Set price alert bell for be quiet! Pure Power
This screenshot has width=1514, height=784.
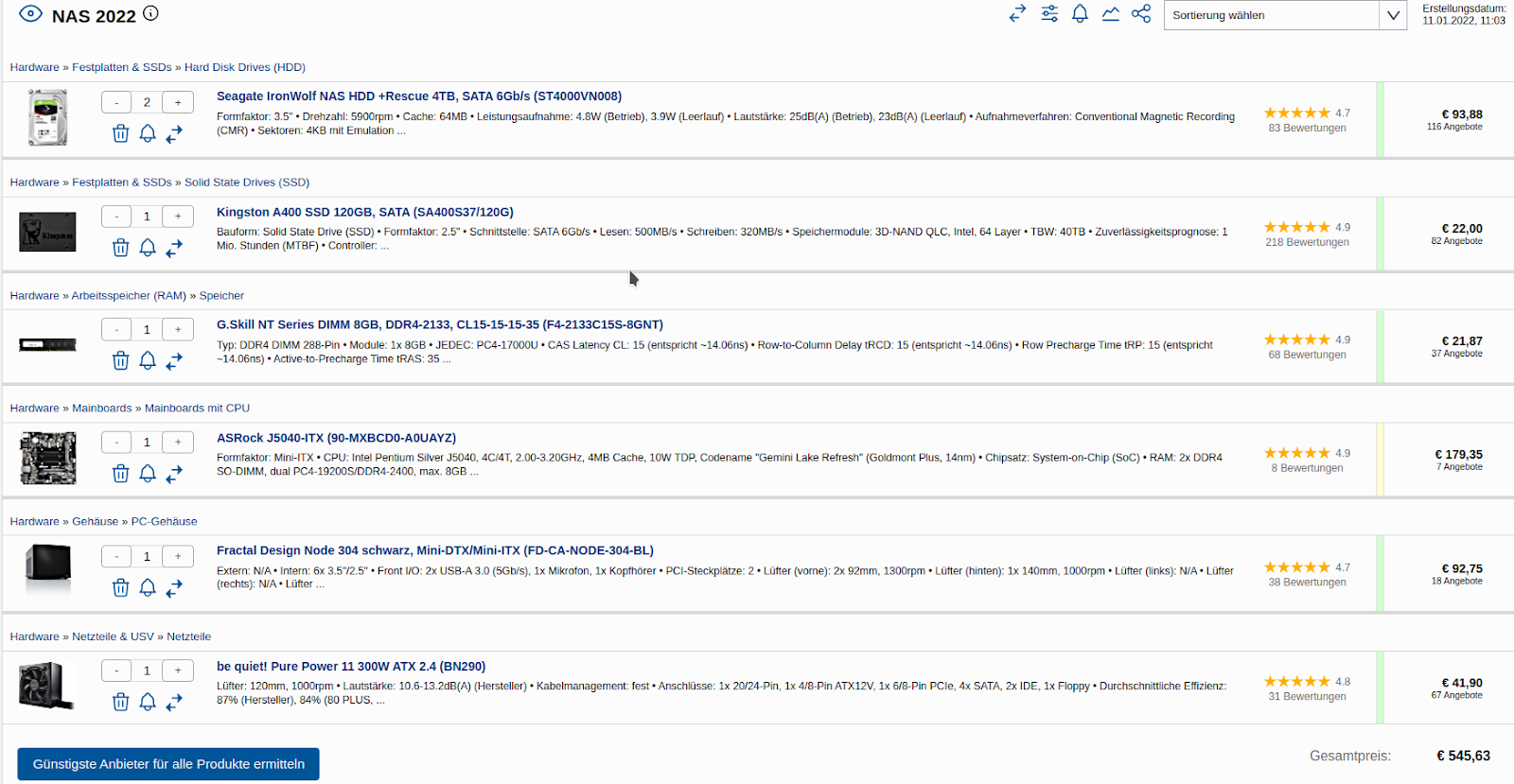coord(148,702)
